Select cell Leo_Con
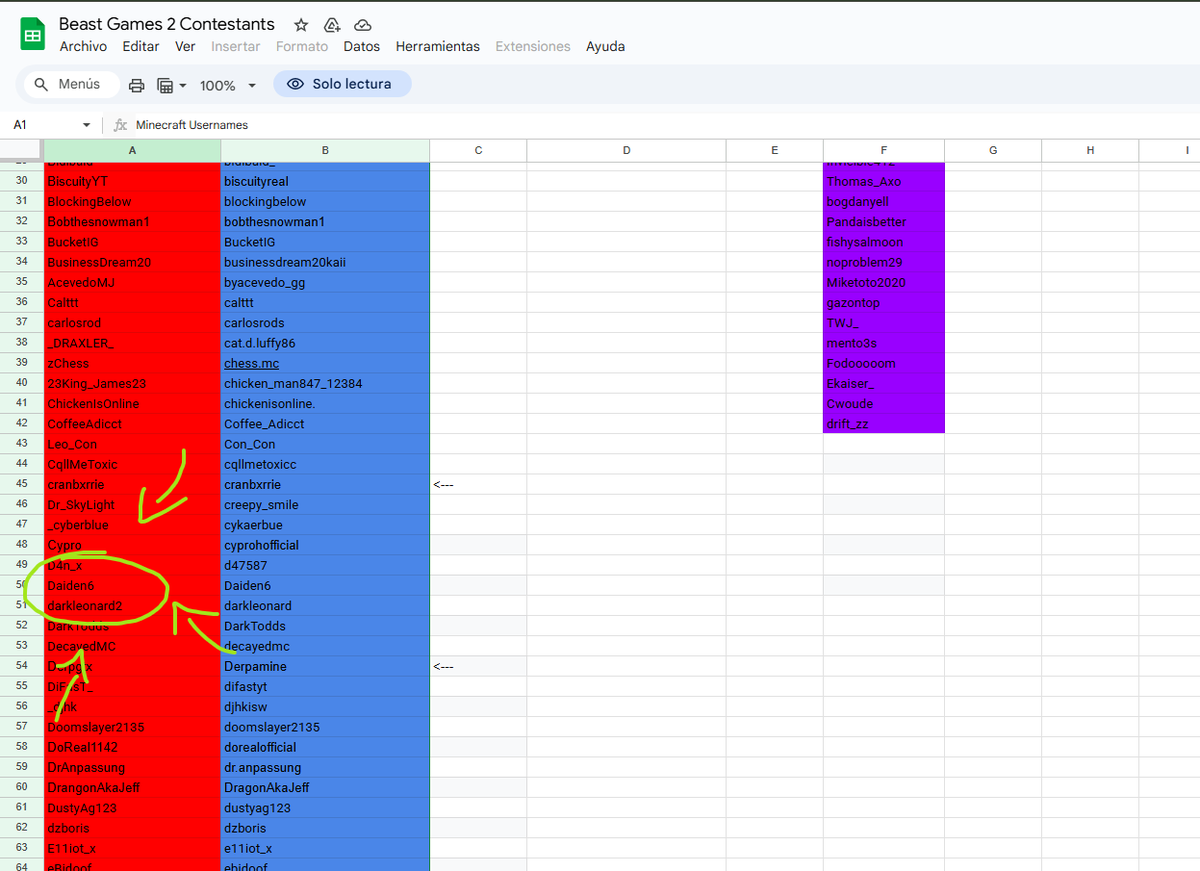This screenshot has height=871, width=1200. pos(132,444)
